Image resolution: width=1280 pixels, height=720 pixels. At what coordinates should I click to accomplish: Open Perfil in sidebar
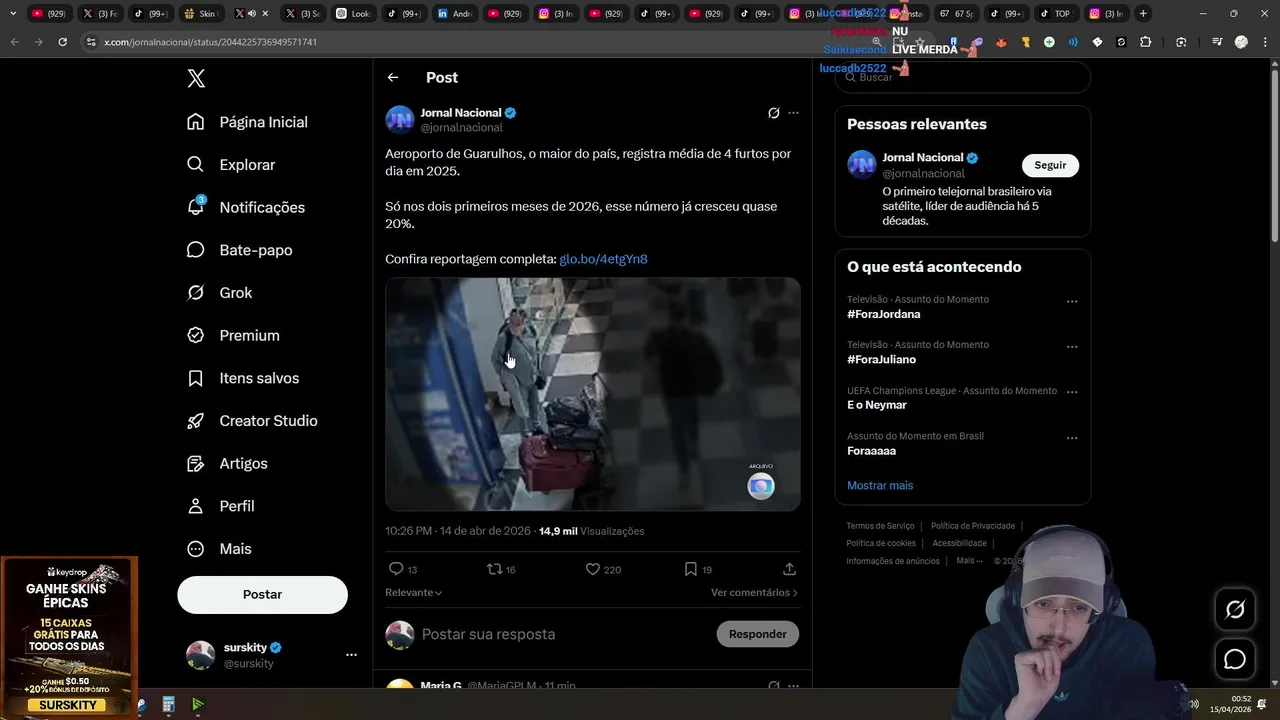[221, 506]
